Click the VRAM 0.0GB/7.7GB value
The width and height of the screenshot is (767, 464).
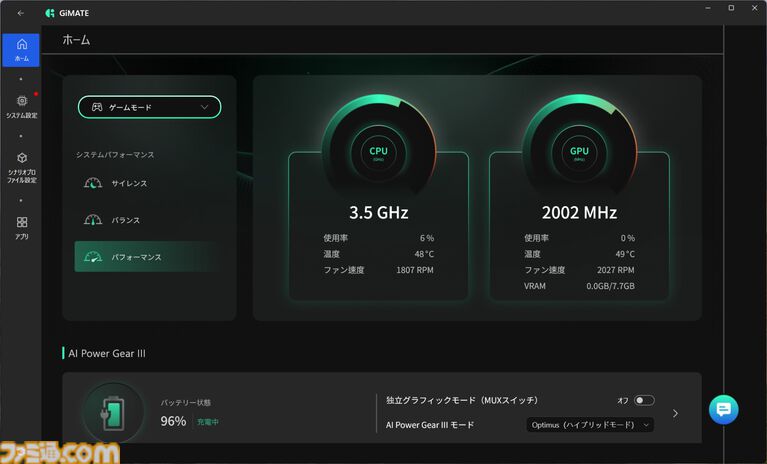(x=610, y=286)
